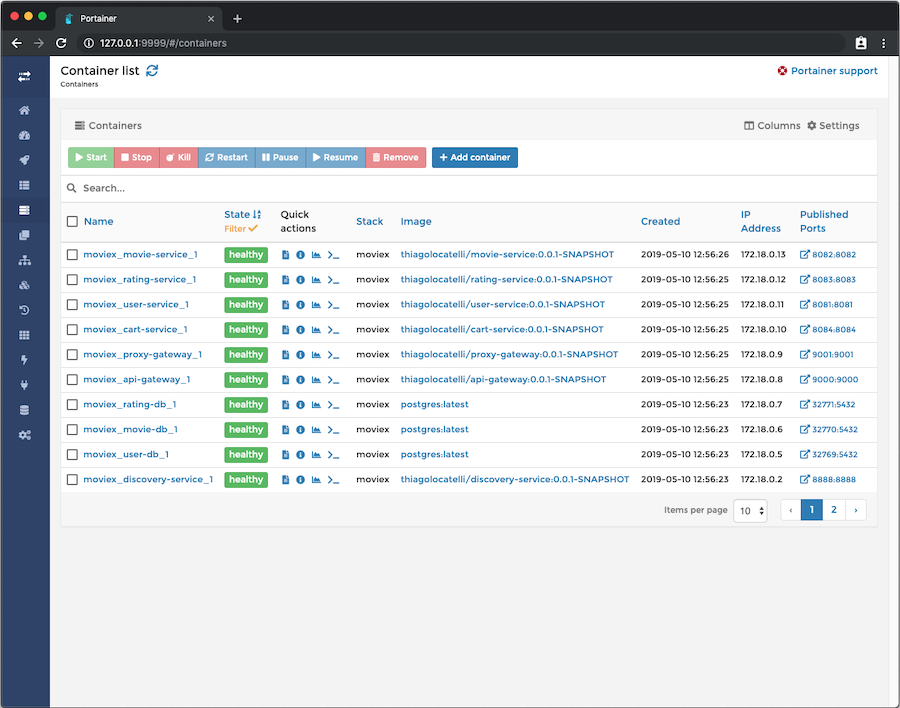Screen dimensions: 900x708
Task: Sort by State column header
Action: pos(242,214)
